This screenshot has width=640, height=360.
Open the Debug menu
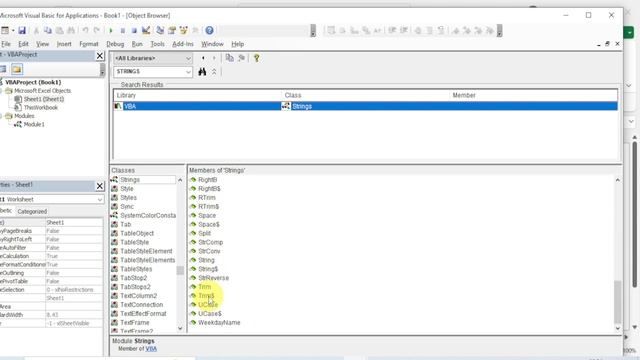115,44
